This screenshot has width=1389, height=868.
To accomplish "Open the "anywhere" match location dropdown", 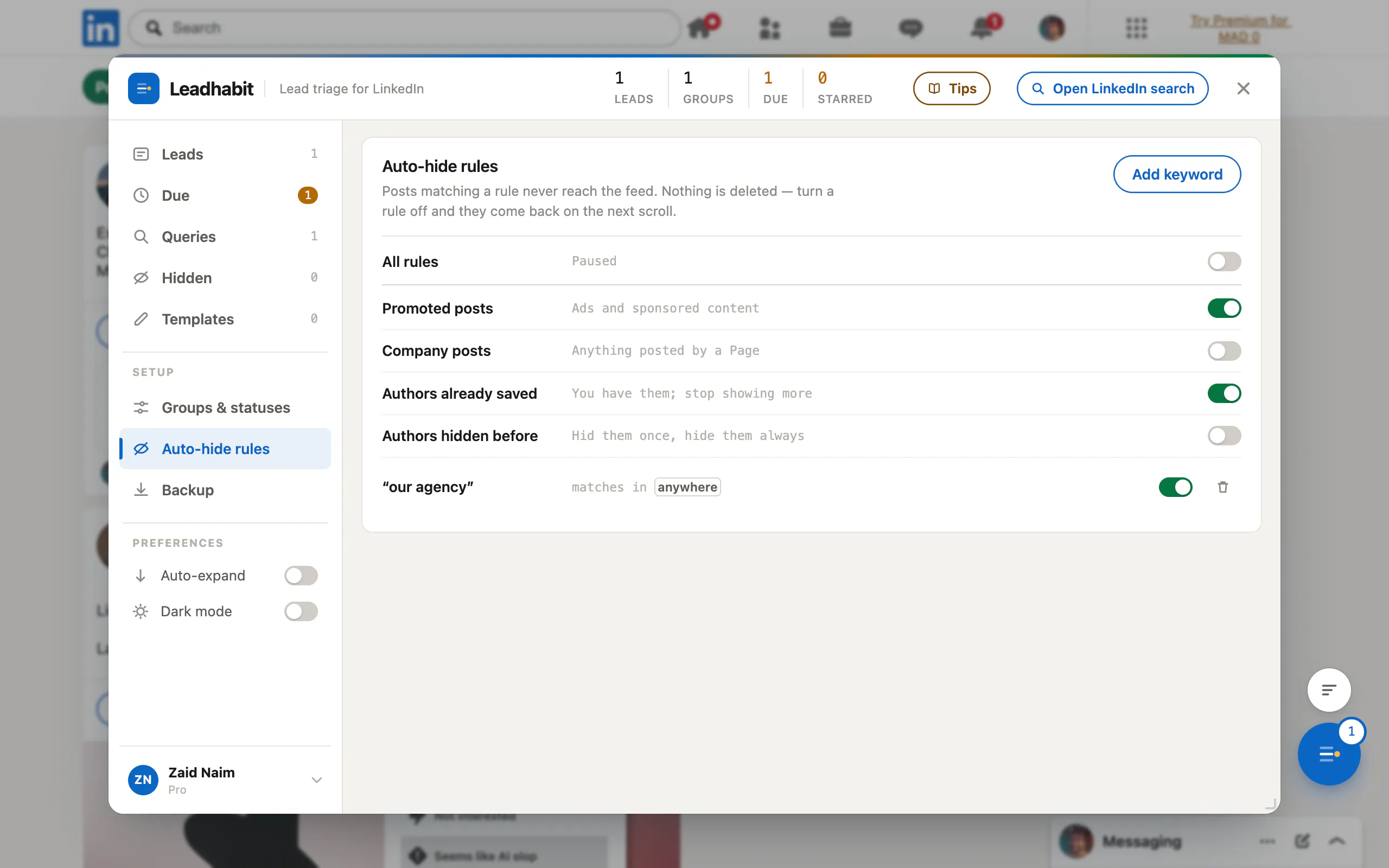I will 687,487.
